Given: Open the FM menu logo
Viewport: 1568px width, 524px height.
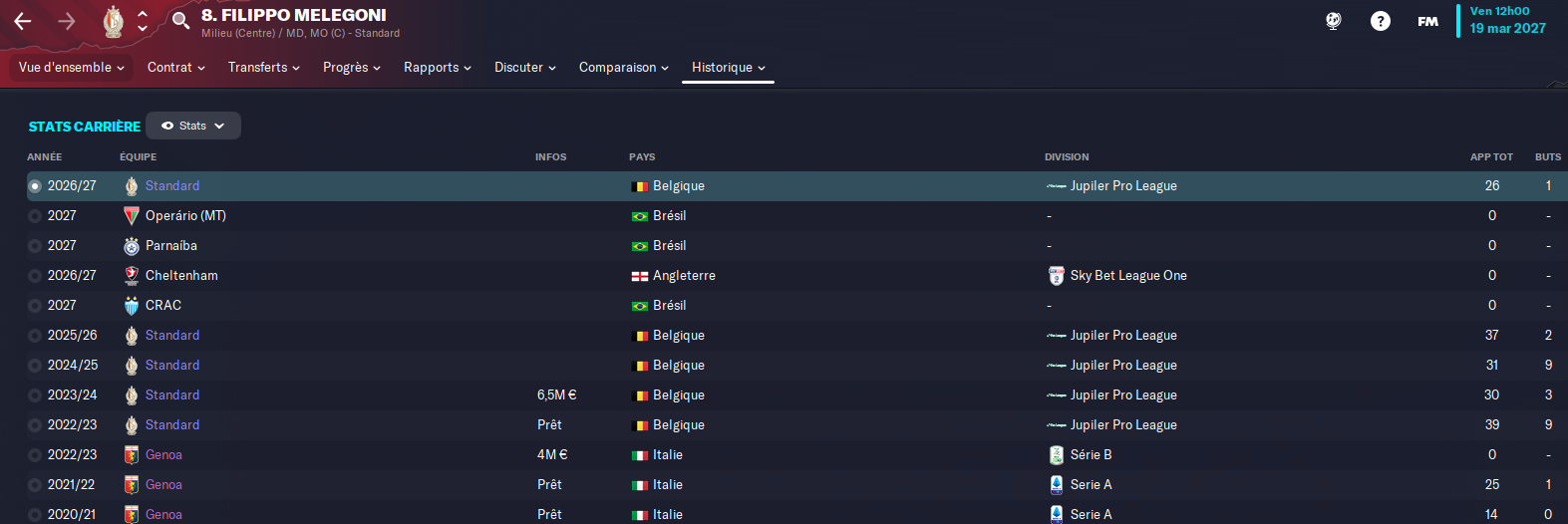Looking at the screenshot, I should pyautogui.click(x=1427, y=21).
